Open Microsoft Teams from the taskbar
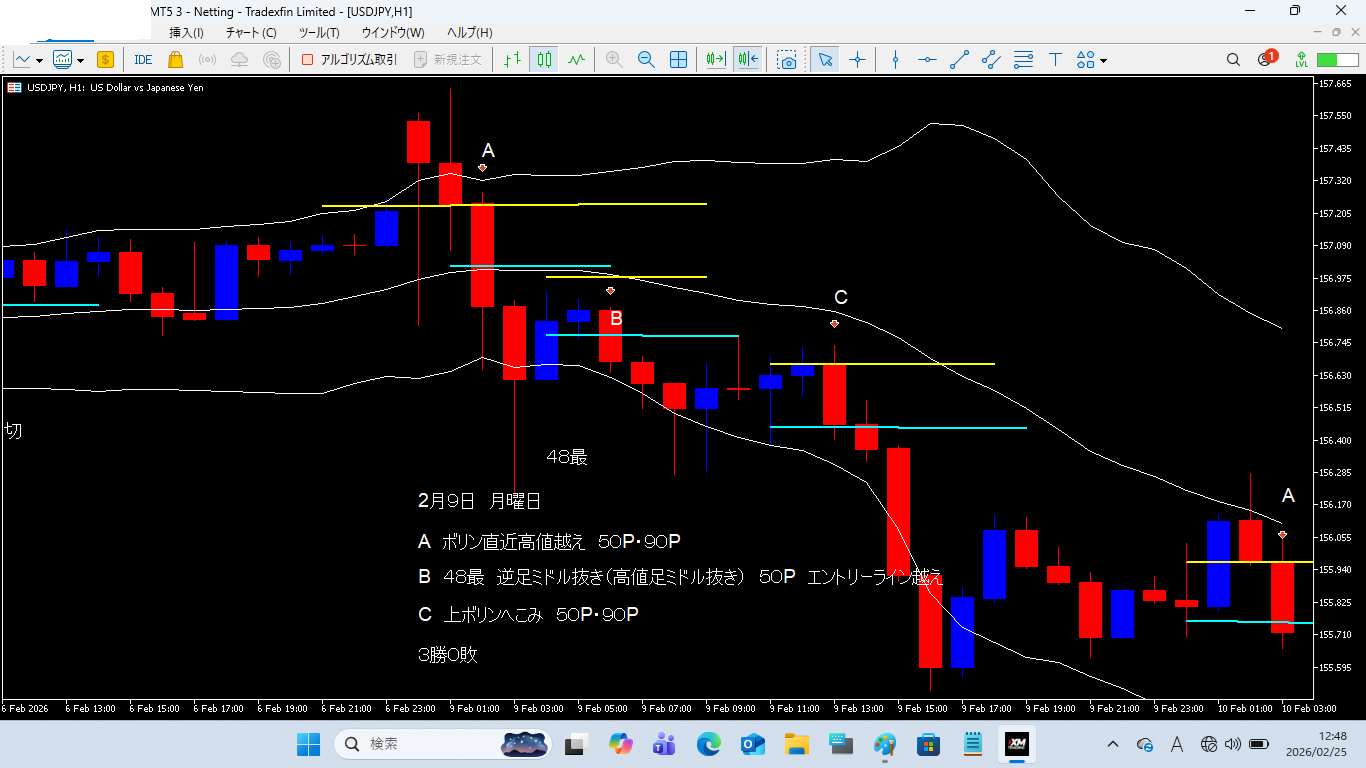 point(665,744)
